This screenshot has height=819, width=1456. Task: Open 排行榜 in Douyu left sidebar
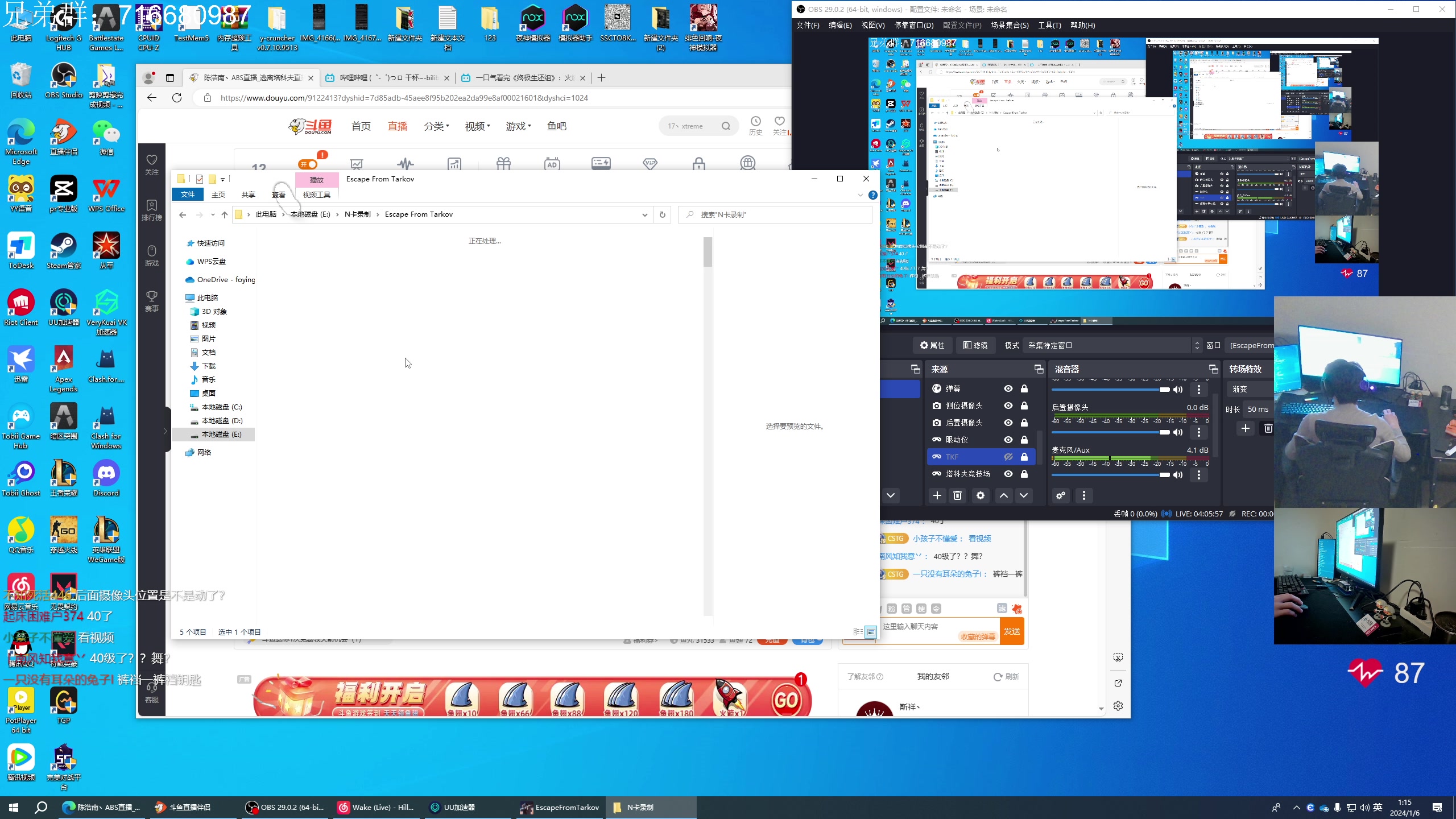pyautogui.click(x=152, y=210)
